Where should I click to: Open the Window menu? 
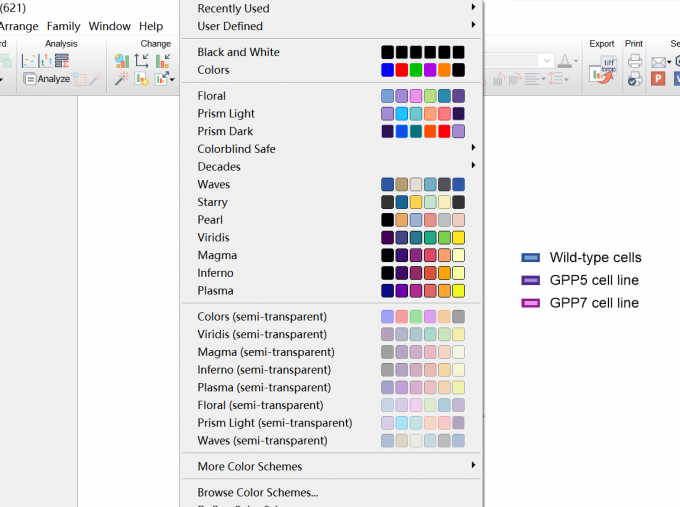click(x=109, y=26)
